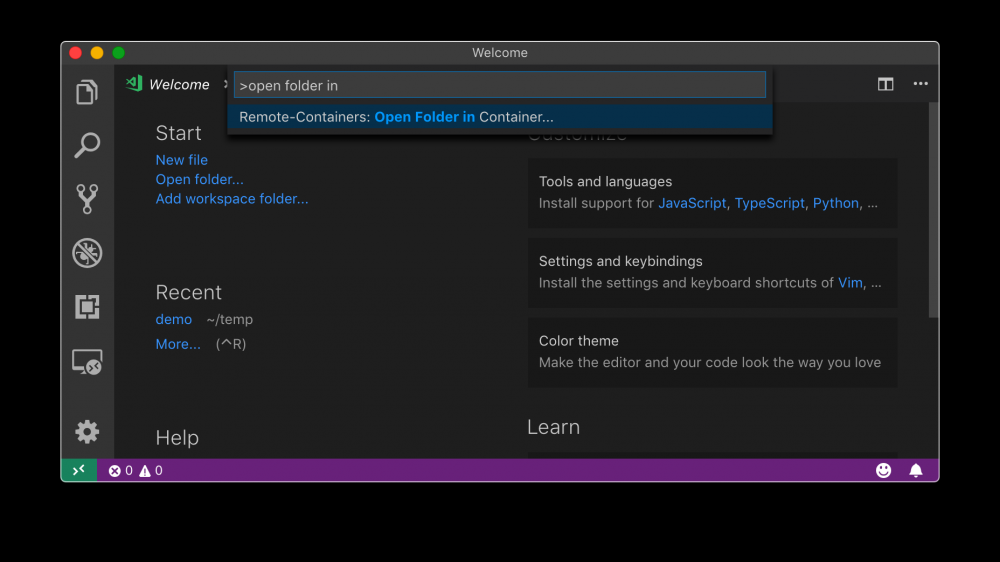Screen dimensions: 1000x562
Task: Click the window title Welcome
Action: (x=500, y=52)
